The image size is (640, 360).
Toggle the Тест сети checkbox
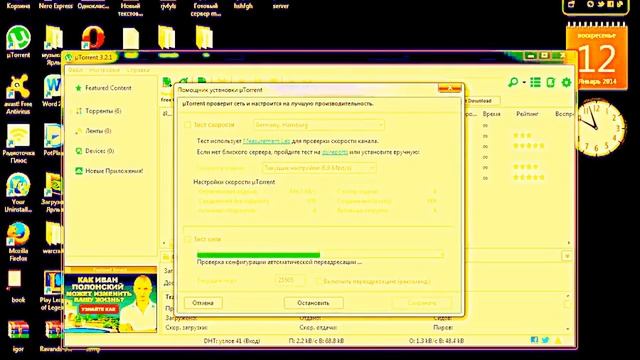point(187,239)
